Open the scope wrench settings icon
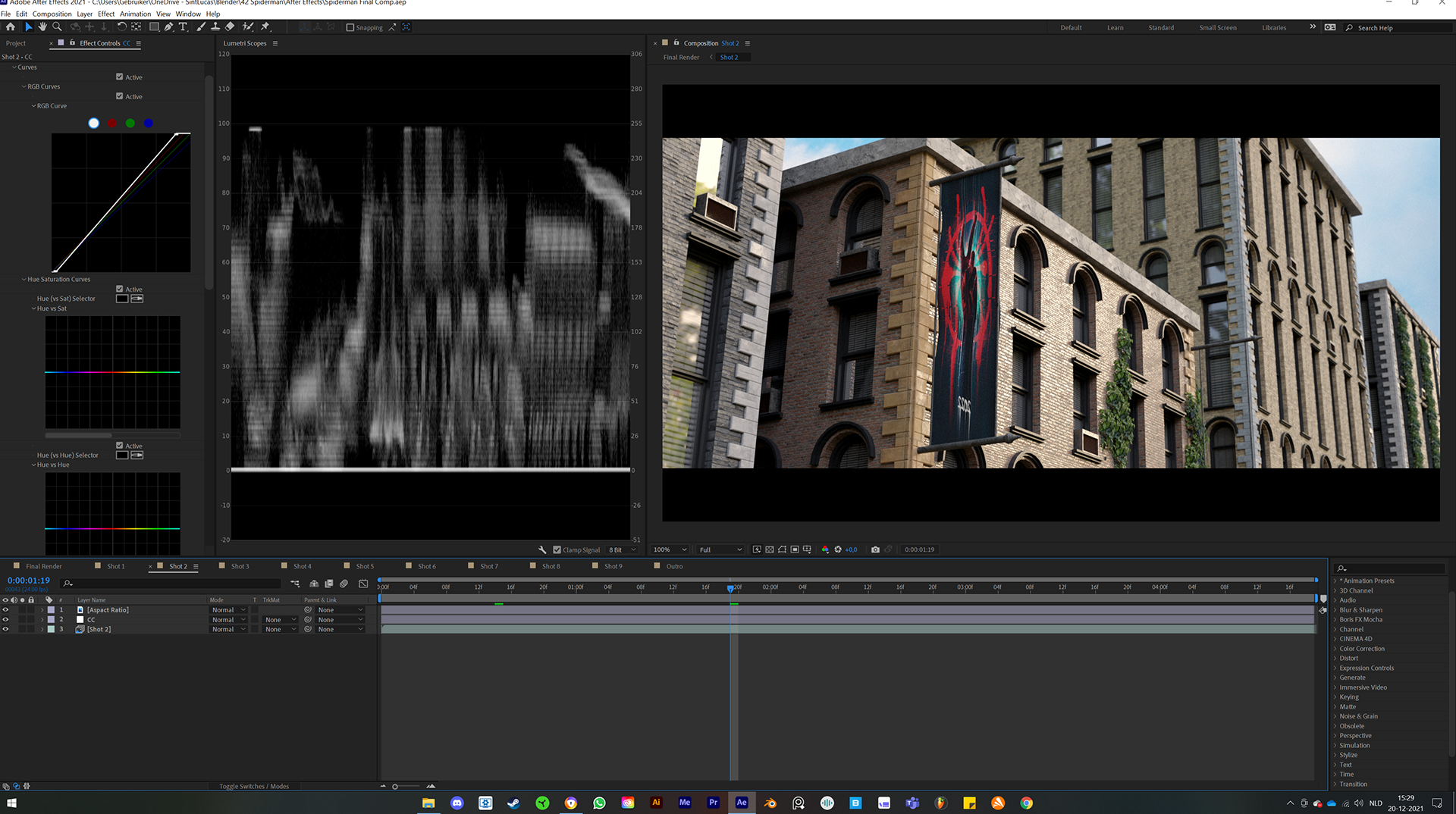The width and height of the screenshot is (1456, 814). pos(542,550)
